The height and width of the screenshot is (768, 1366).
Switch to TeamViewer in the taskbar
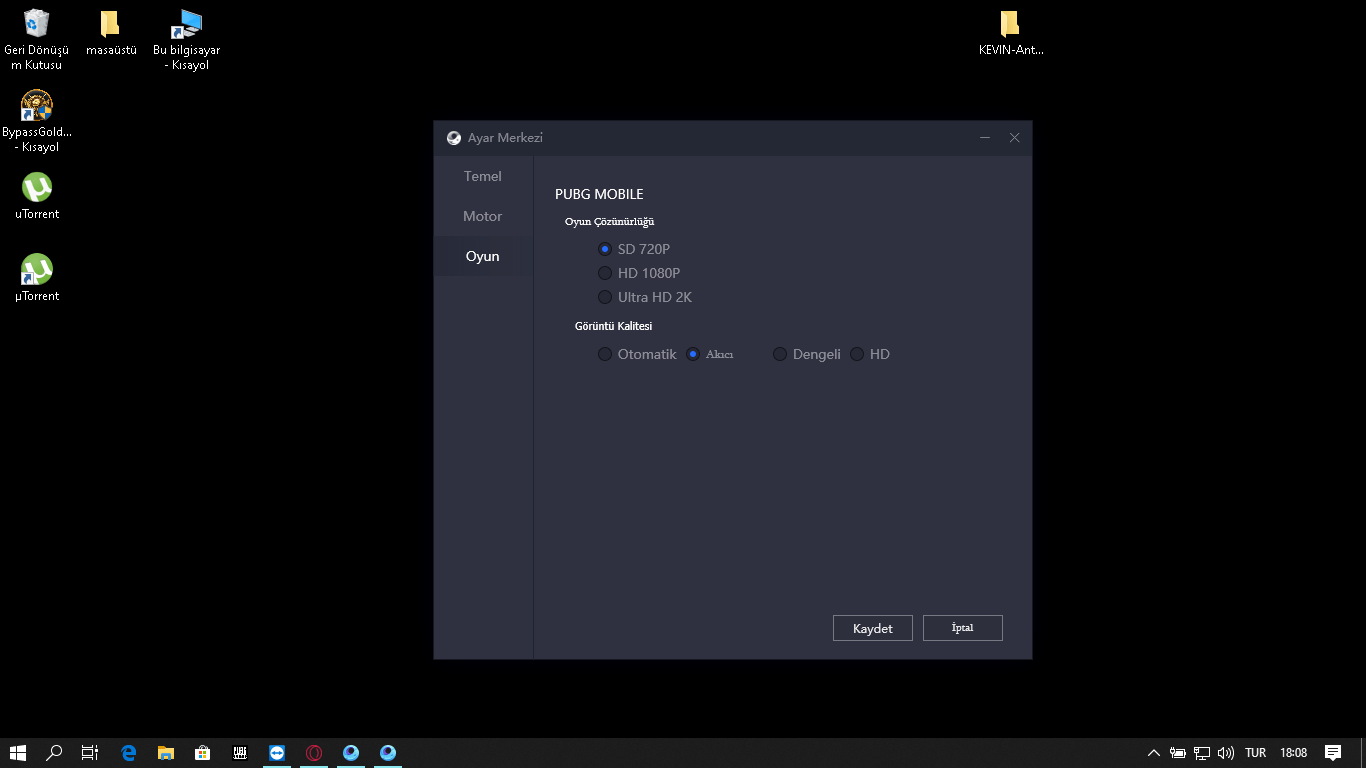[277, 753]
